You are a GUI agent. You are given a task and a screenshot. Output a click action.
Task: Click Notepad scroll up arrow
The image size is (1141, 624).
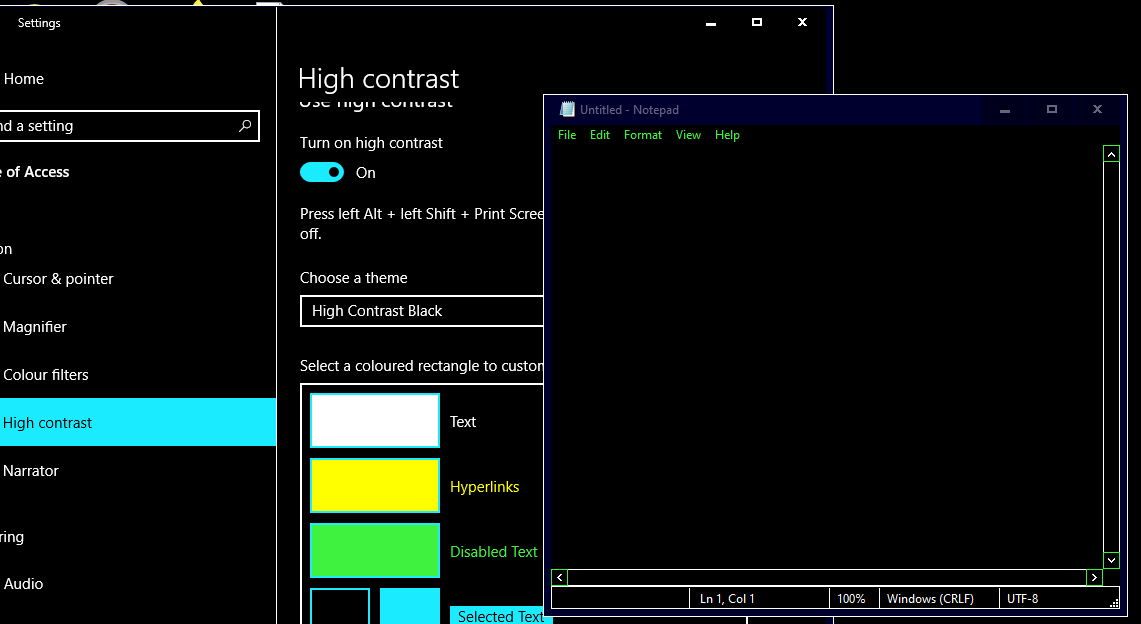[x=1111, y=154]
